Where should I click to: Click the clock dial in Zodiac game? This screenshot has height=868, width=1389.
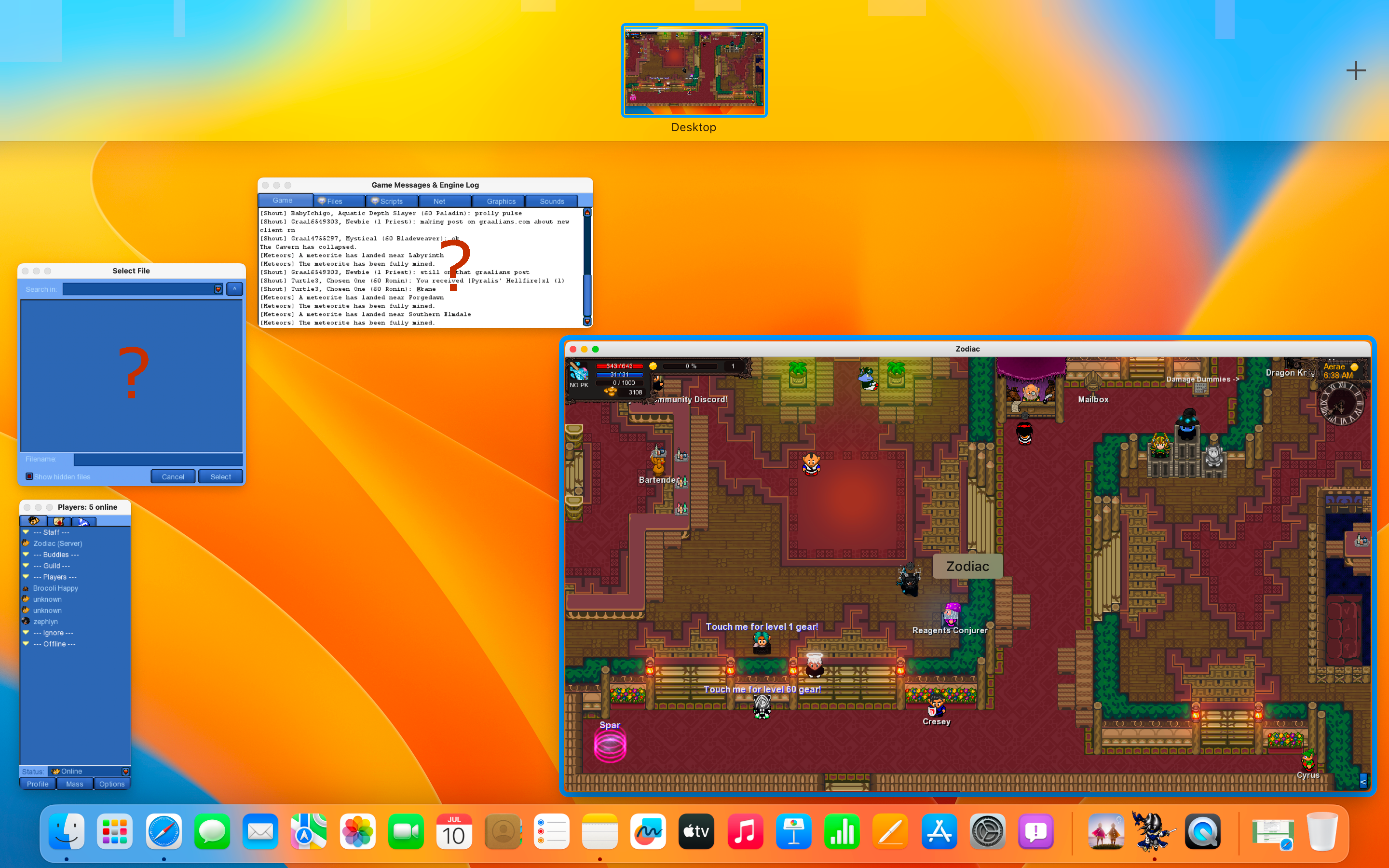(1342, 404)
